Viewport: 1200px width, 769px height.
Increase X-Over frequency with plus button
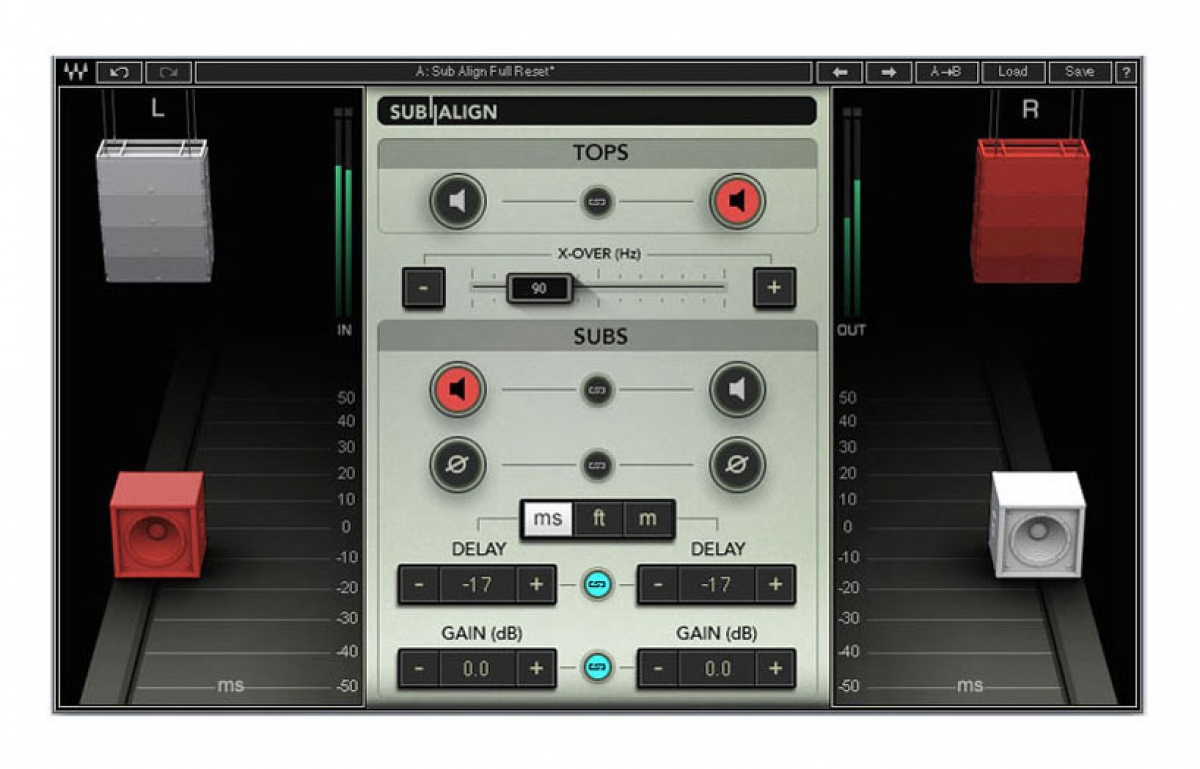coord(774,288)
